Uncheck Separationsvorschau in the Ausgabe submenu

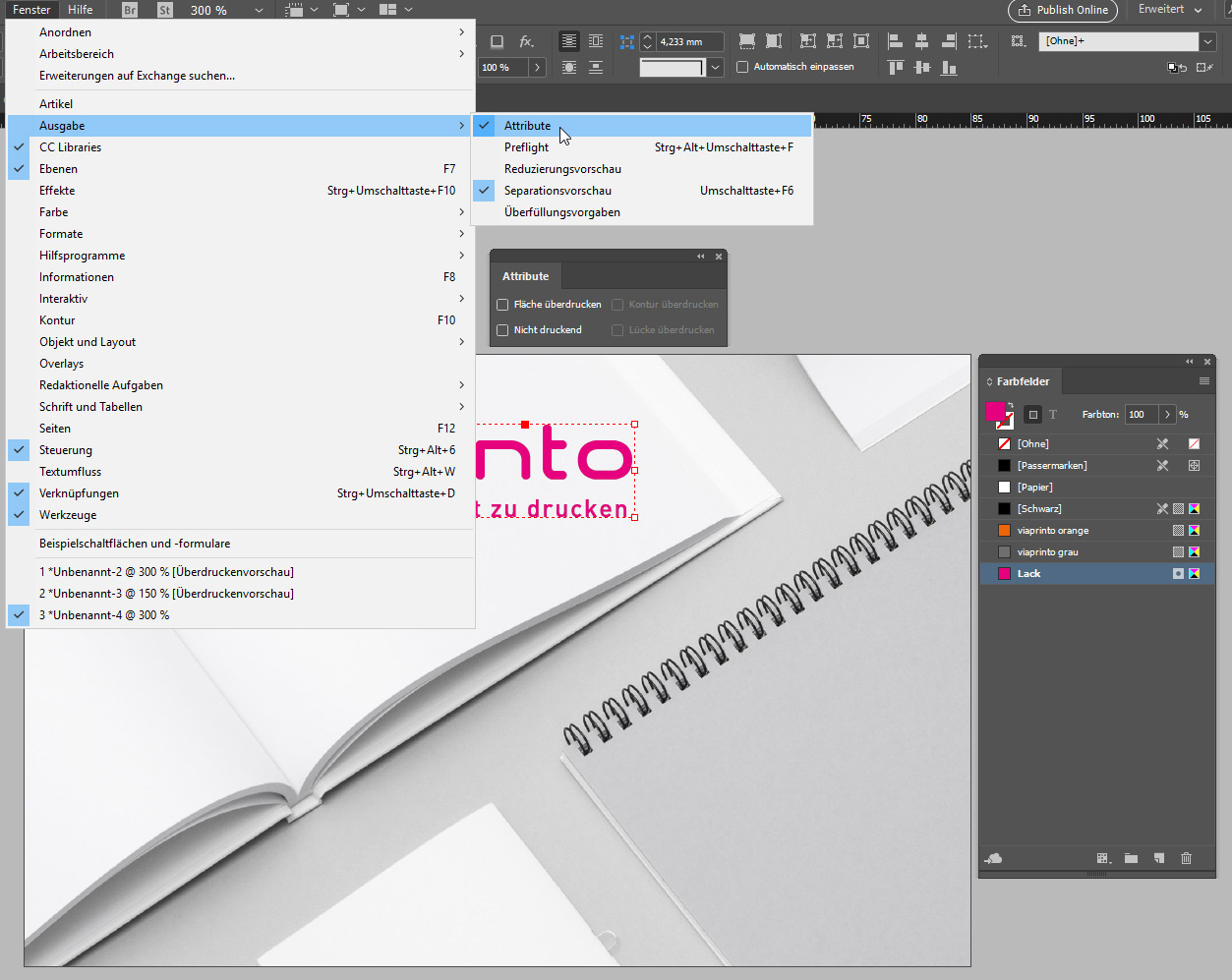pyautogui.click(x=642, y=191)
